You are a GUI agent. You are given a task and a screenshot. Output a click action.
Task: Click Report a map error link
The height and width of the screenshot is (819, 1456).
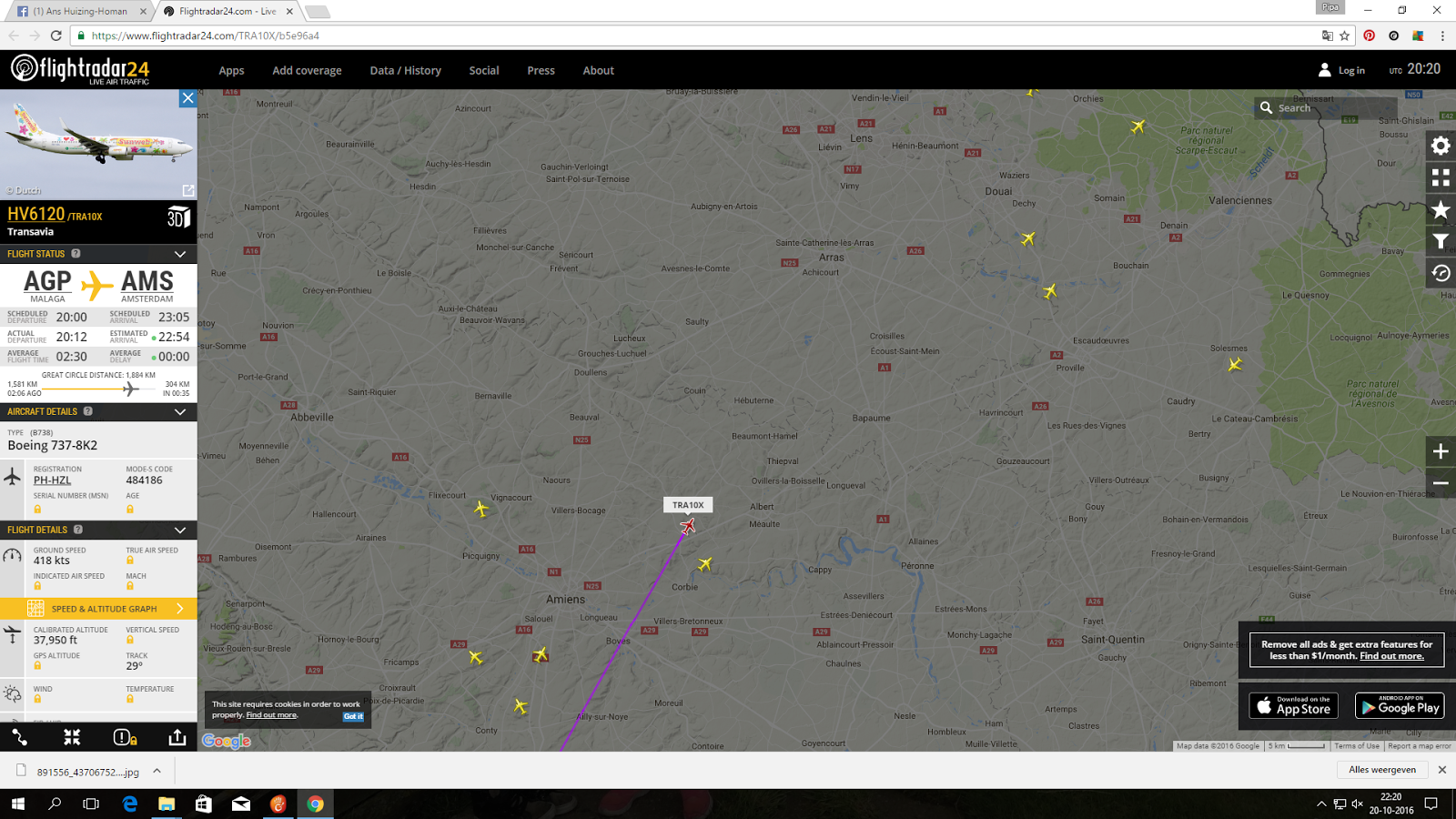1420,746
